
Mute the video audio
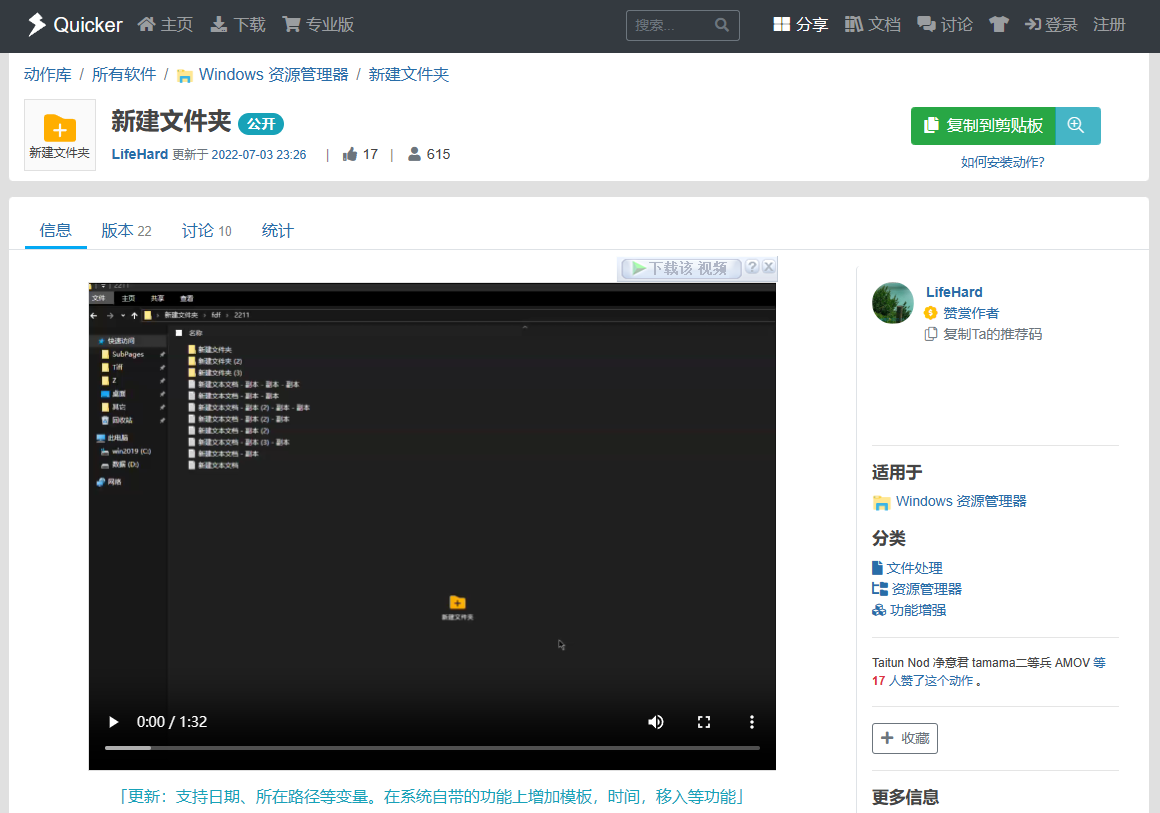656,721
